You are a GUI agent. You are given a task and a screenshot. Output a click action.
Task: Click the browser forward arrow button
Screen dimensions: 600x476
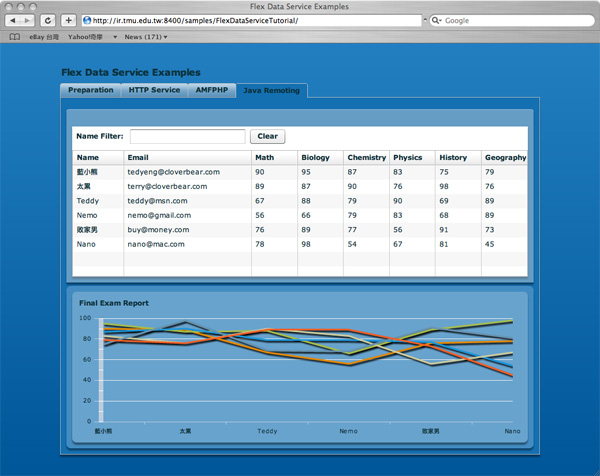pos(27,20)
